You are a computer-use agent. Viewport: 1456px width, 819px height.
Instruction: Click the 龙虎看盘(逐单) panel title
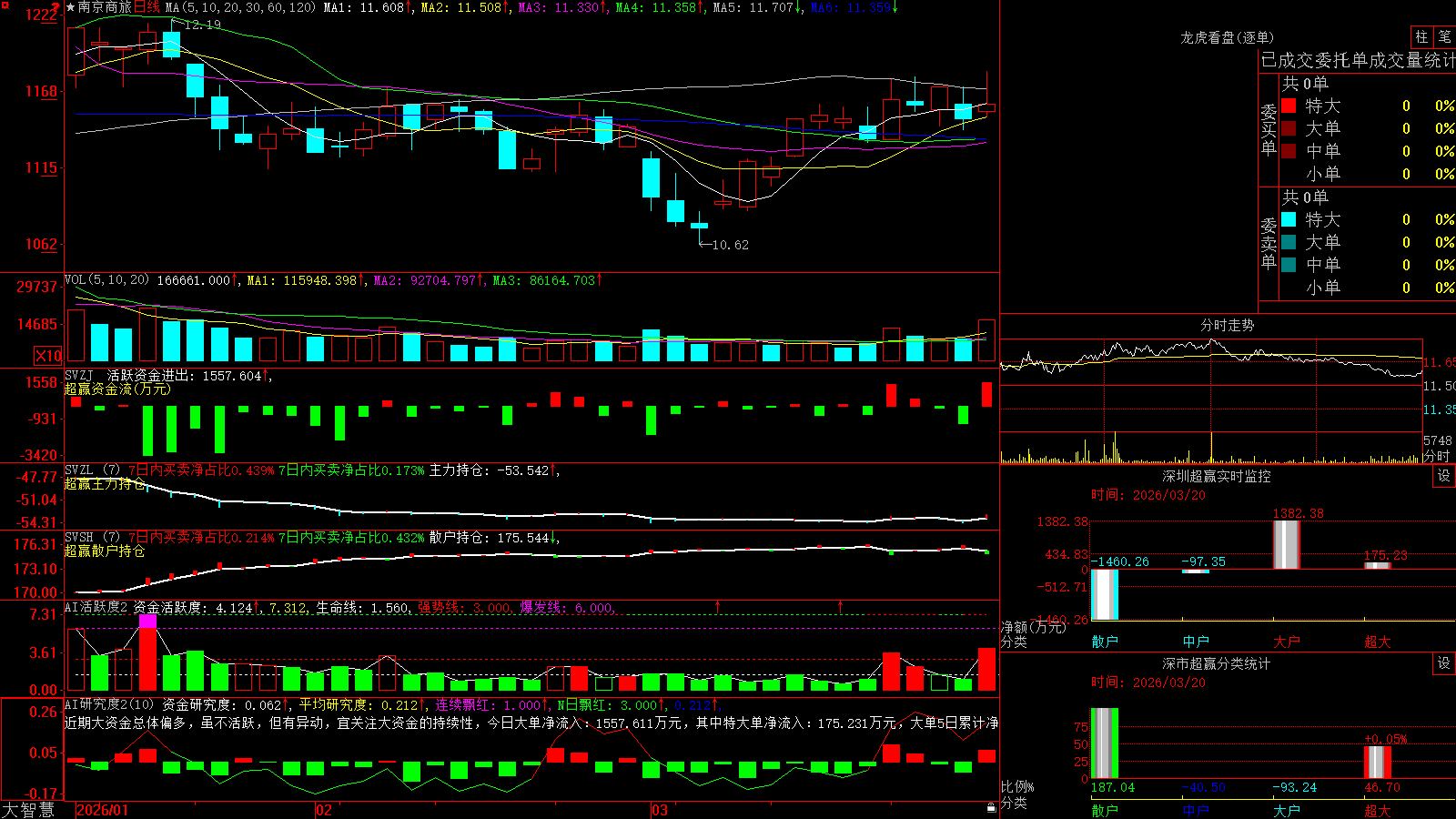click(x=1227, y=37)
